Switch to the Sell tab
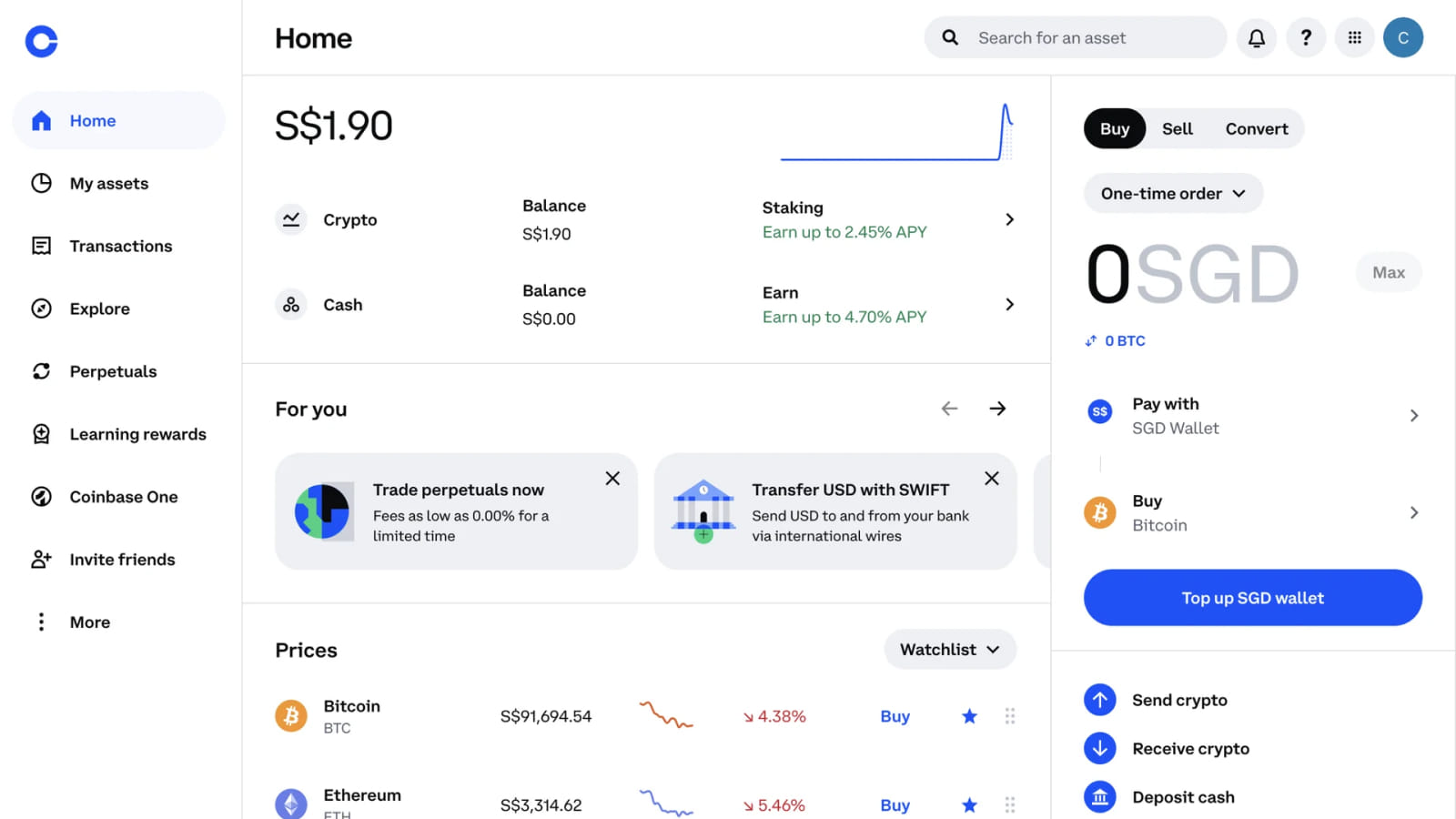This screenshot has width=1456, height=819. tap(1177, 128)
